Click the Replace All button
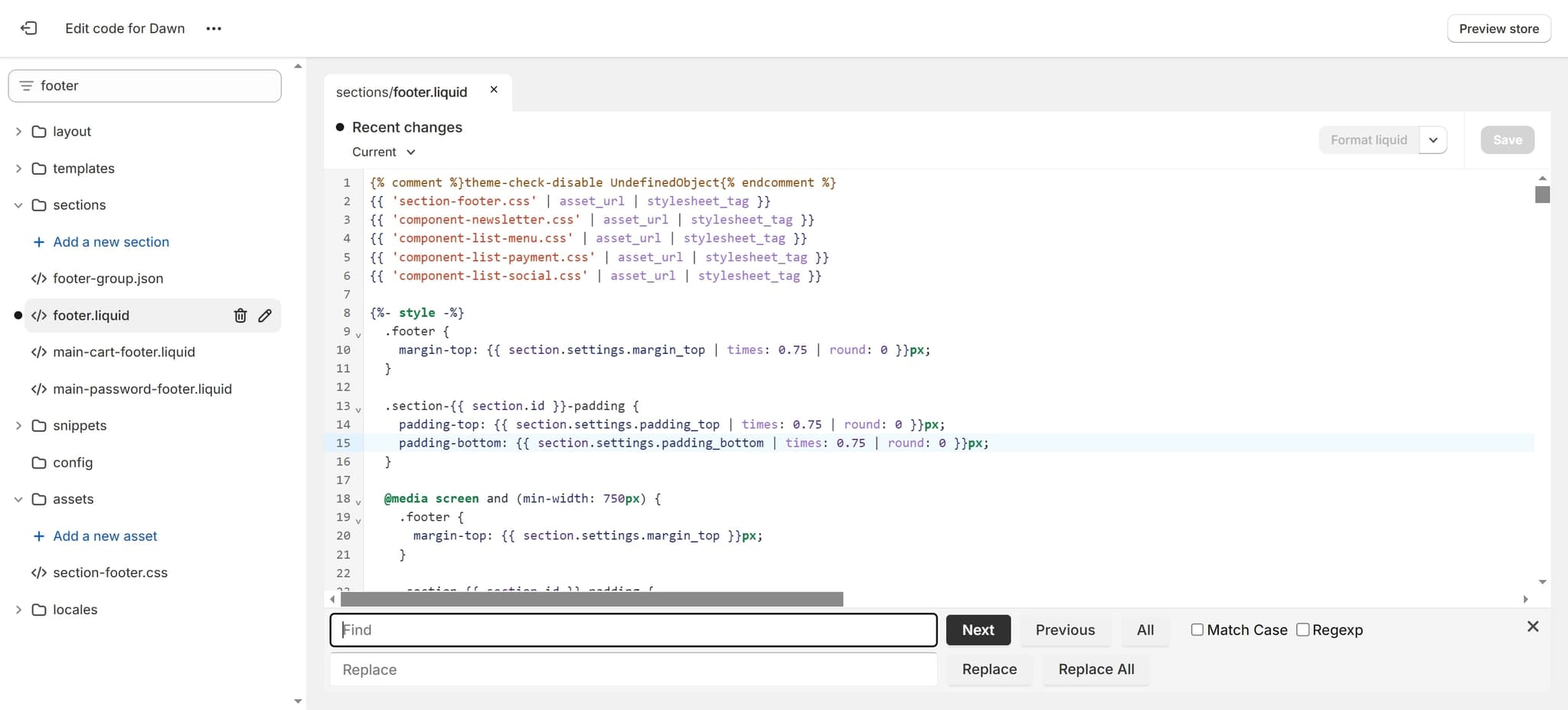Image resolution: width=1568 pixels, height=710 pixels. pyautogui.click(x=1096, y=669)
